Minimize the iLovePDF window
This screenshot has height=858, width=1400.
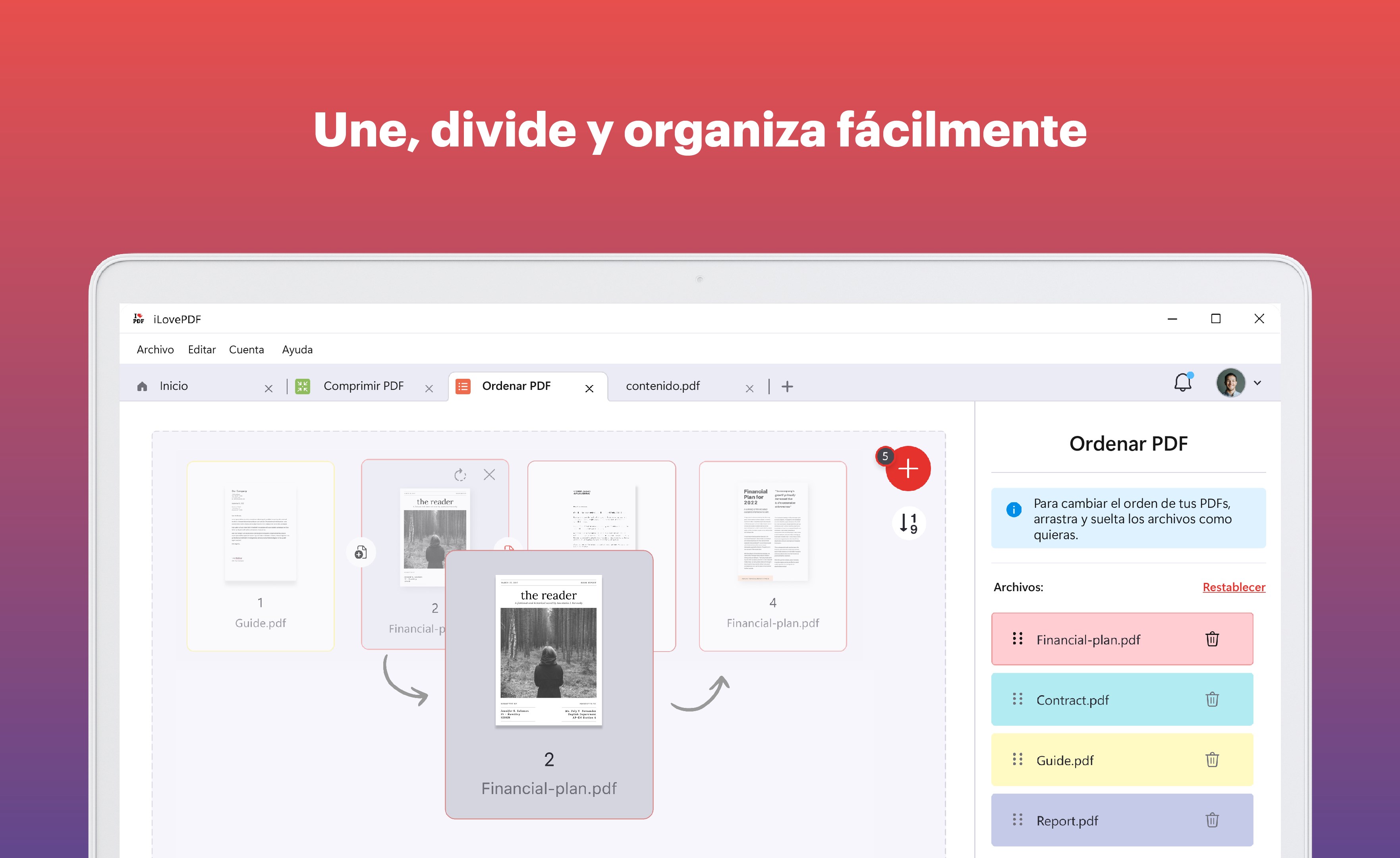pos(1172,318)
